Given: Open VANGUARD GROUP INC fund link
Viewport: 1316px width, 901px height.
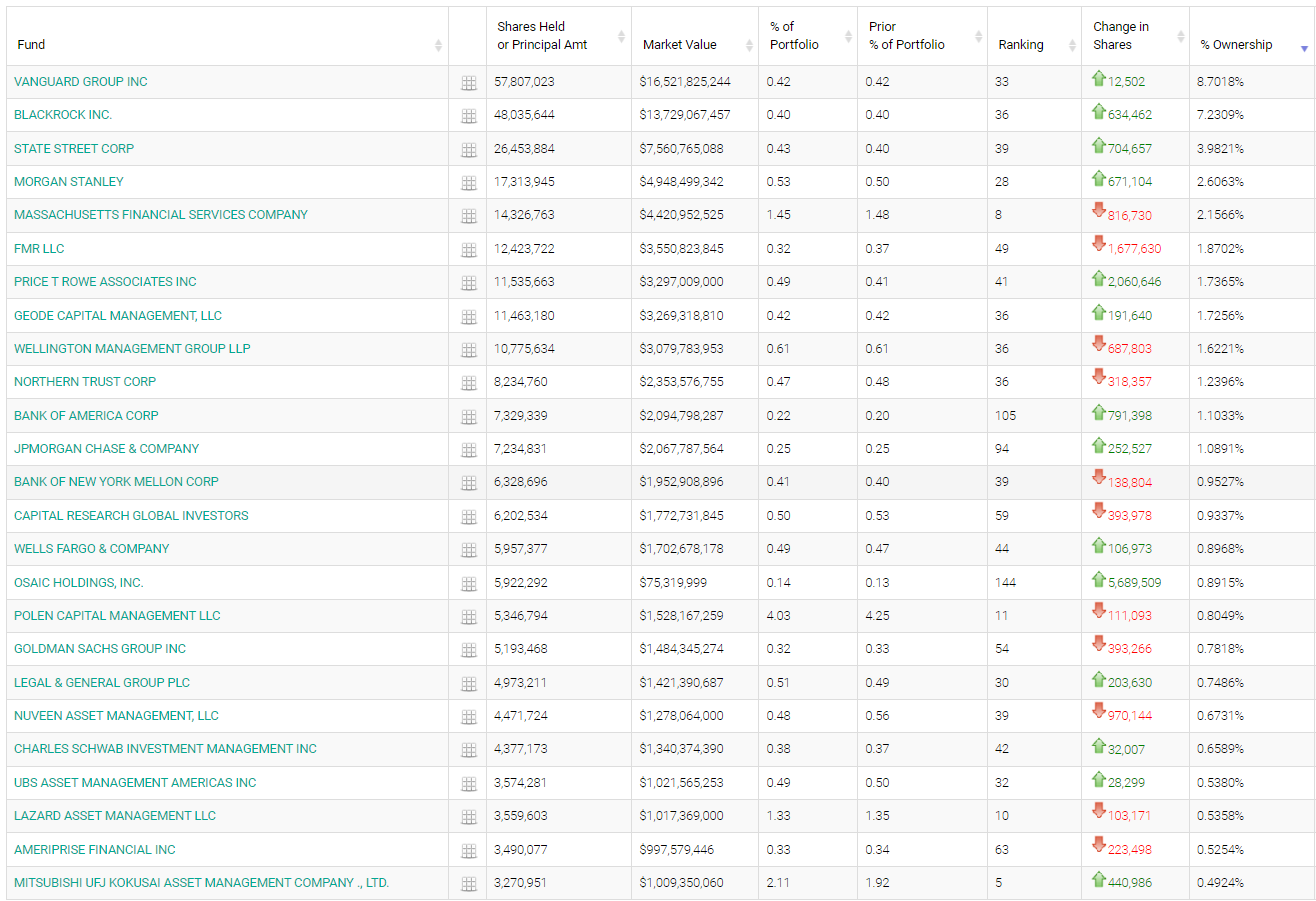Looking at the screenshot, I should pos(81,82).
